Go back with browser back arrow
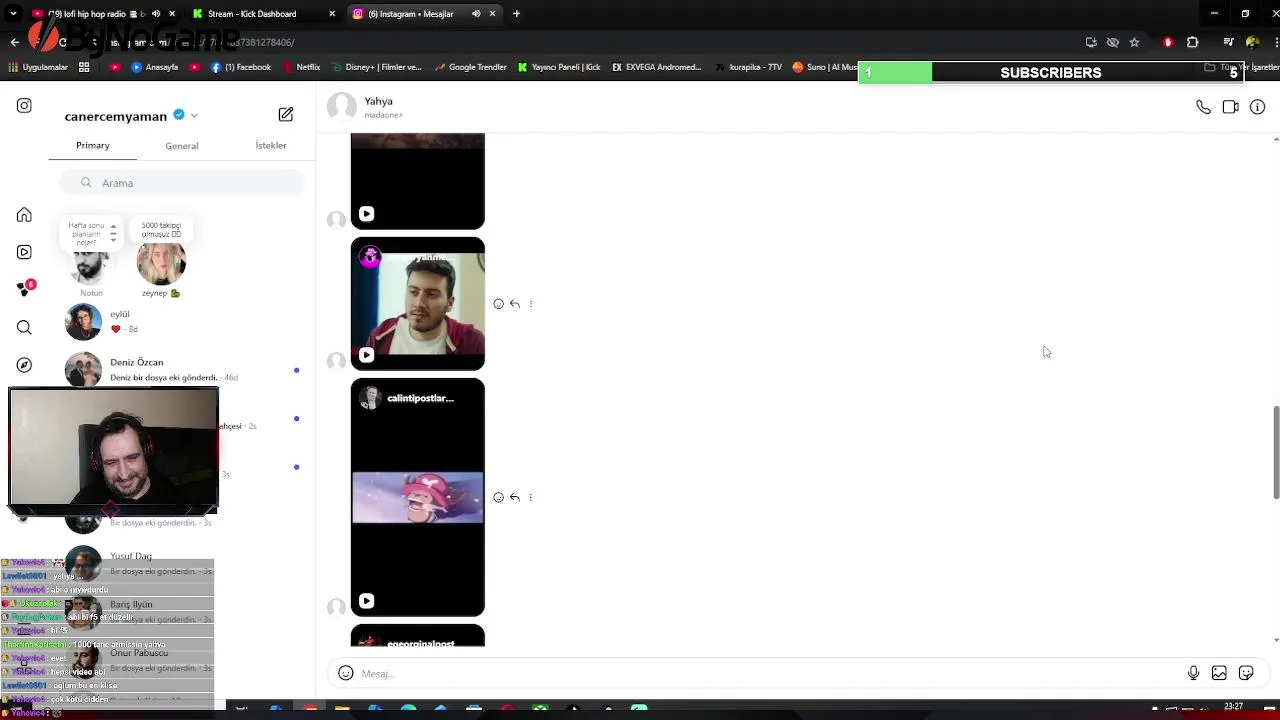Screen dimensions: 1280x720 [14, 42]
